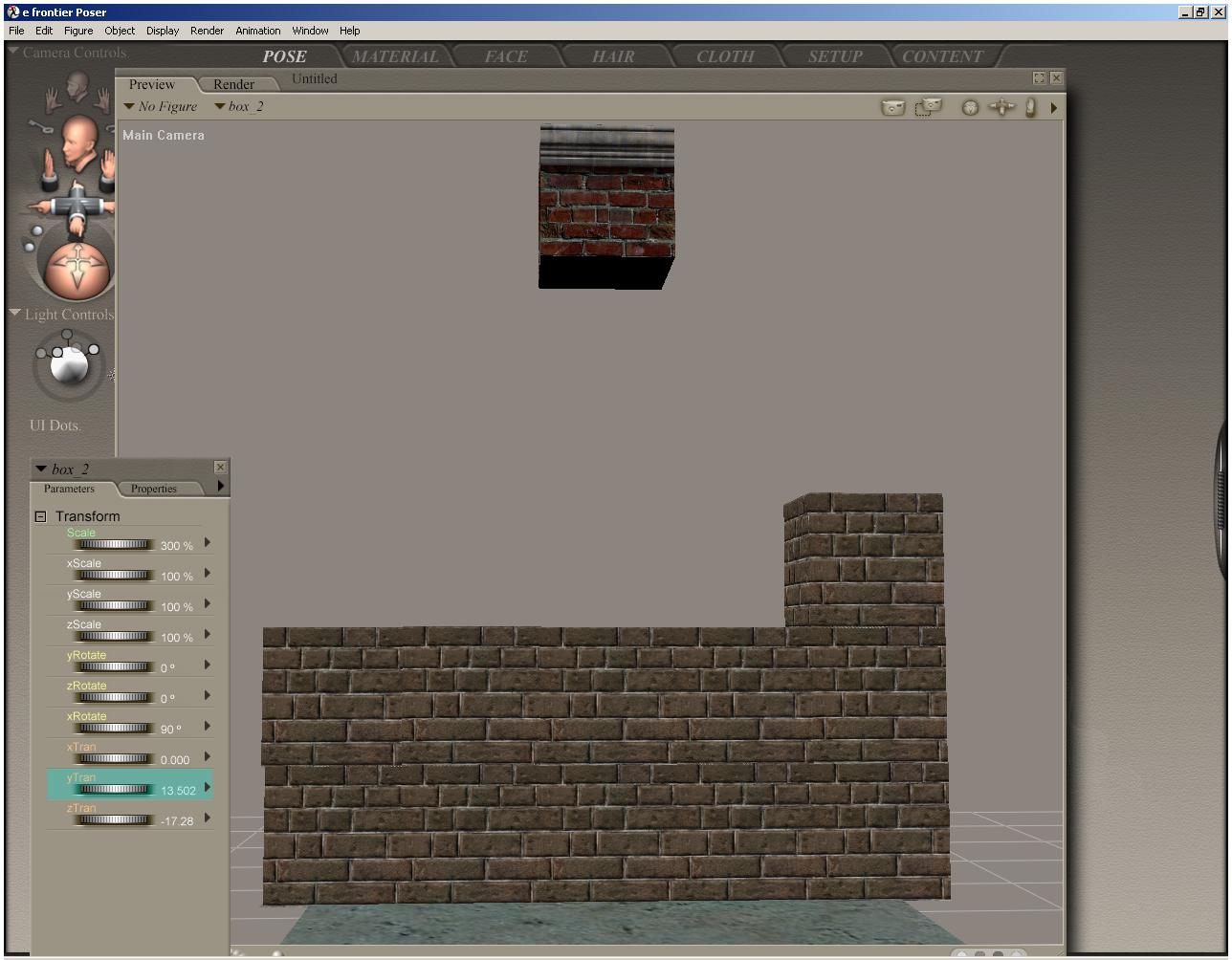
Task: Collapse the Transform parameter group
Action: 40,517
